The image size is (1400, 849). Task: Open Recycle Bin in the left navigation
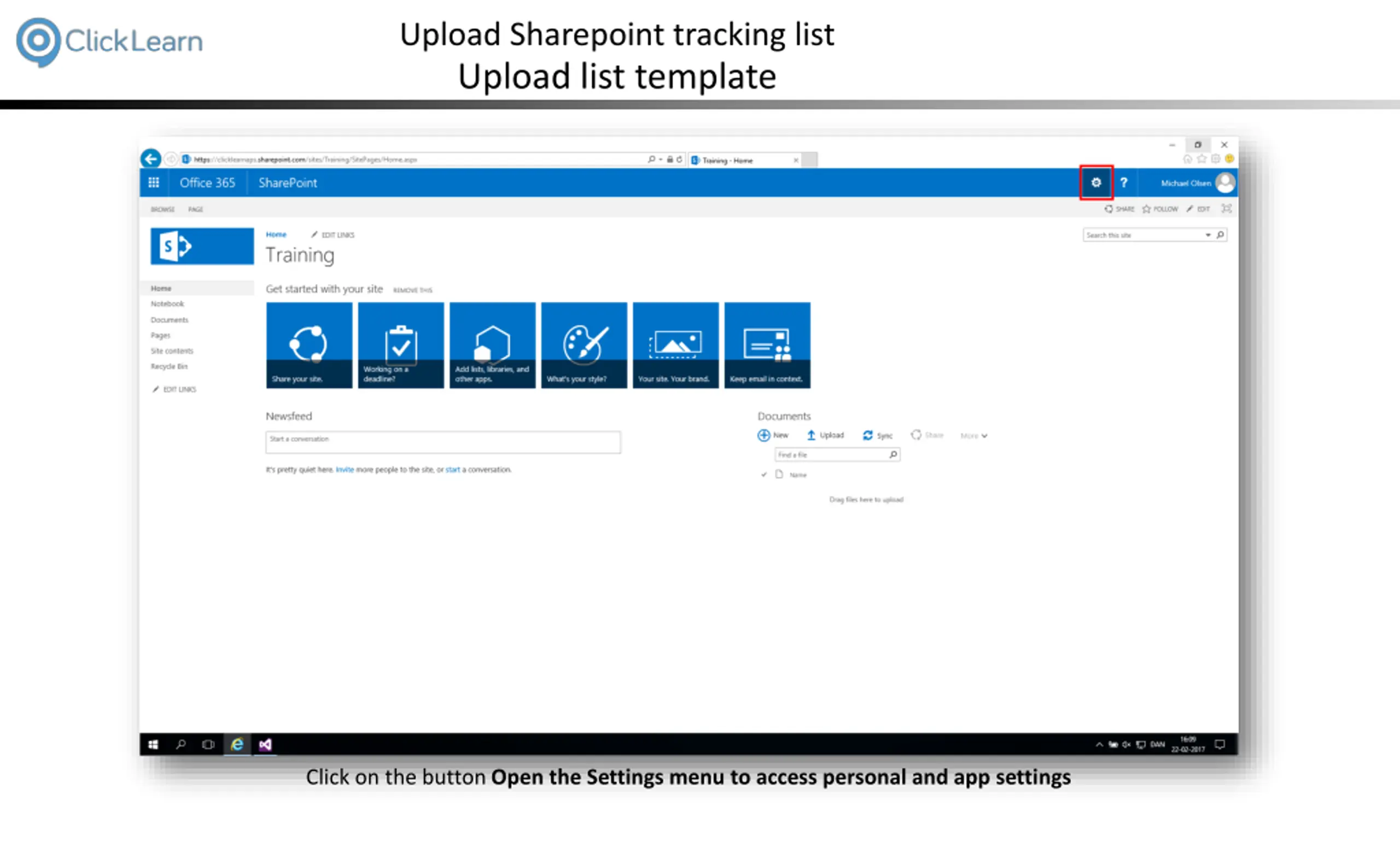pyautogui.click(x=169, y=366)
